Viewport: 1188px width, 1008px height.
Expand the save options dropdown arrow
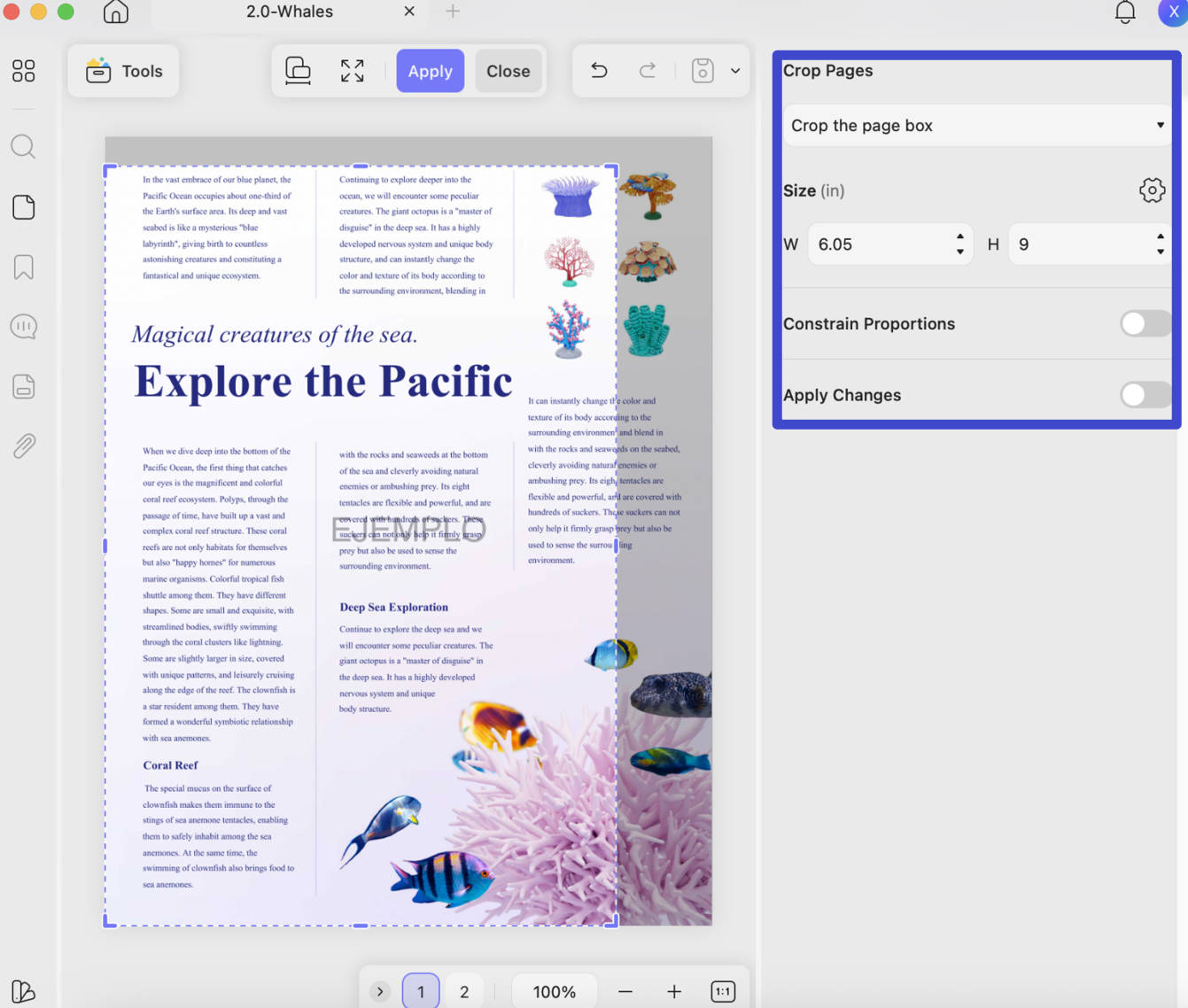pyautogui.click(x=735, y=71)
